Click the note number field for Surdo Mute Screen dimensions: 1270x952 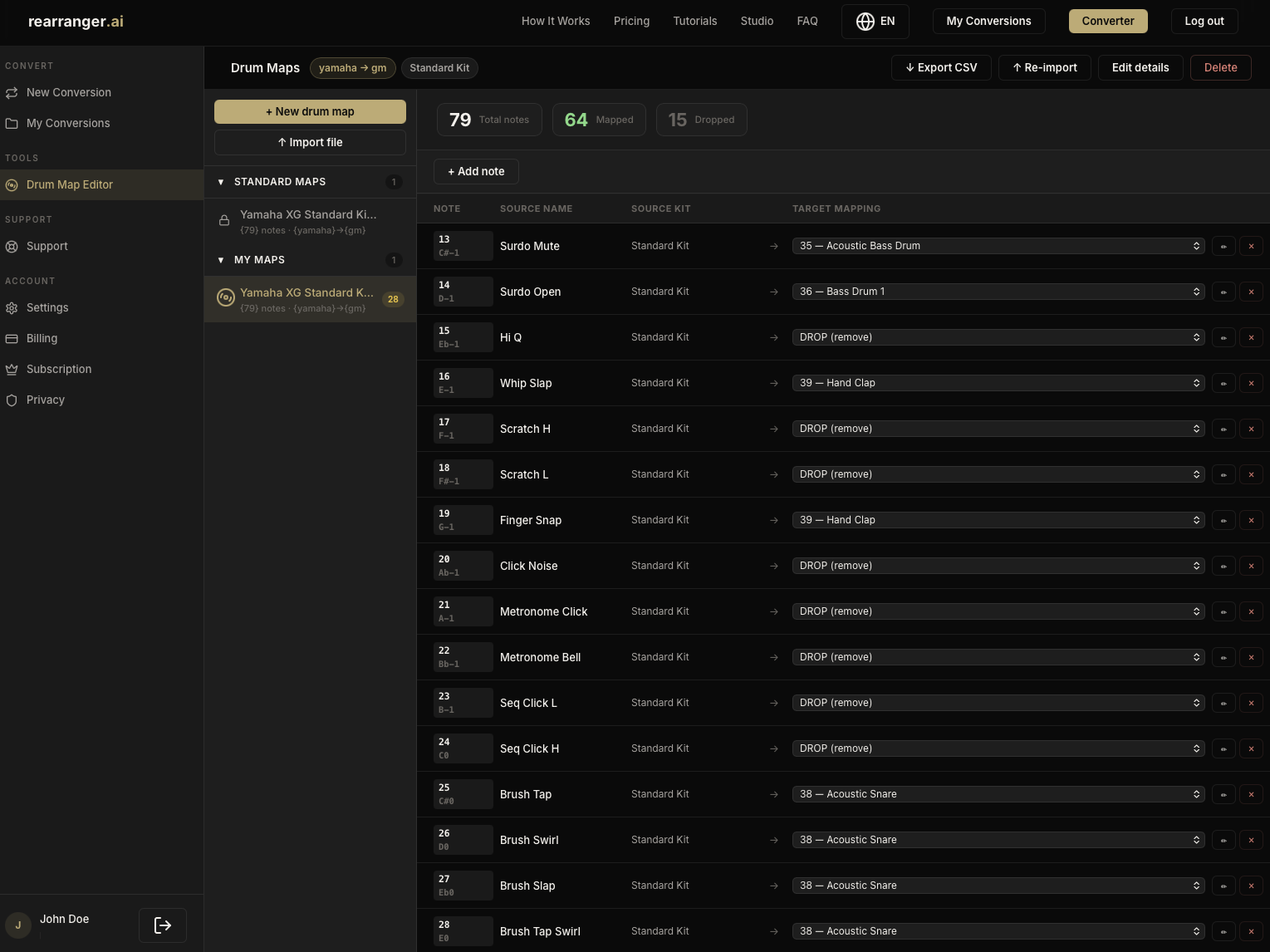463,246
